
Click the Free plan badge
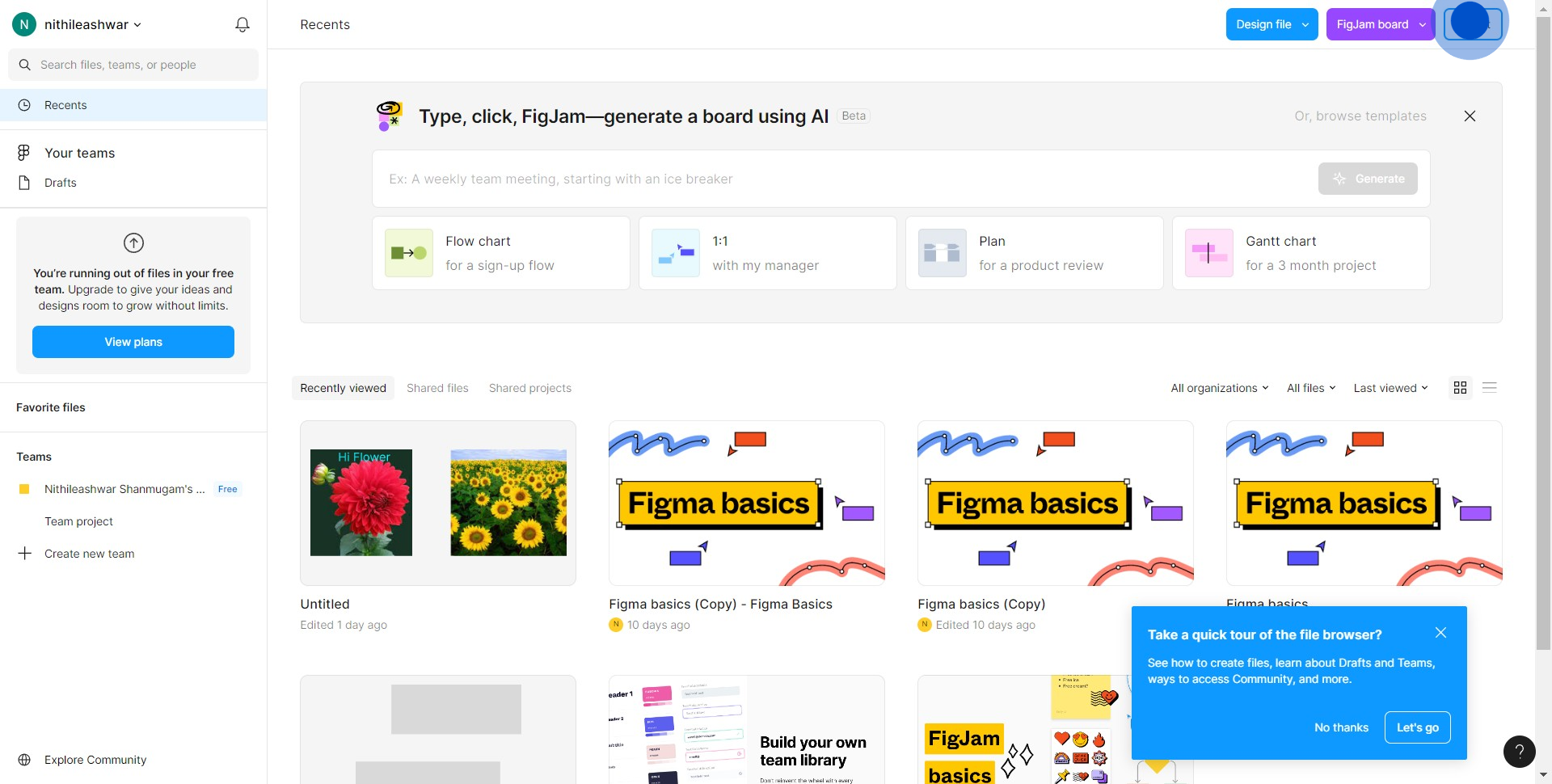[228, 489]
